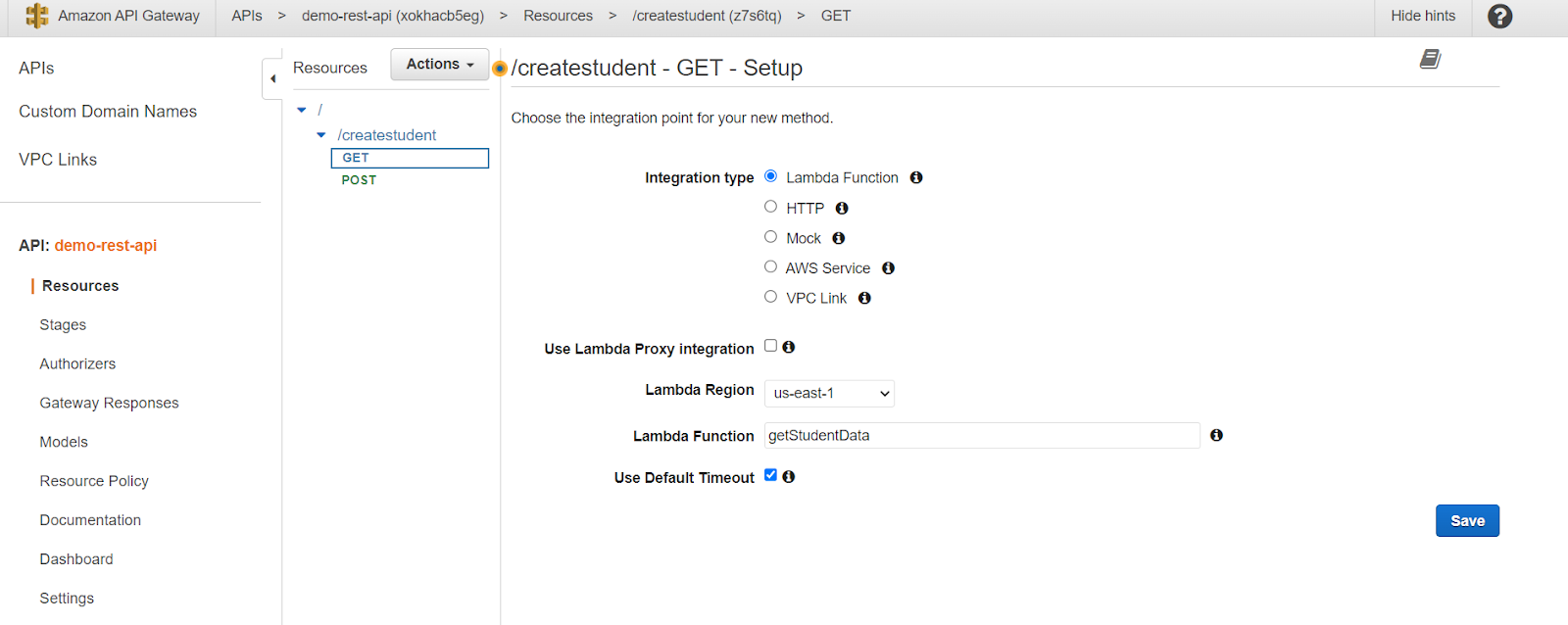Select the Mock integration type
This screenshot has width=1568, height=625.
coord(771,237)
